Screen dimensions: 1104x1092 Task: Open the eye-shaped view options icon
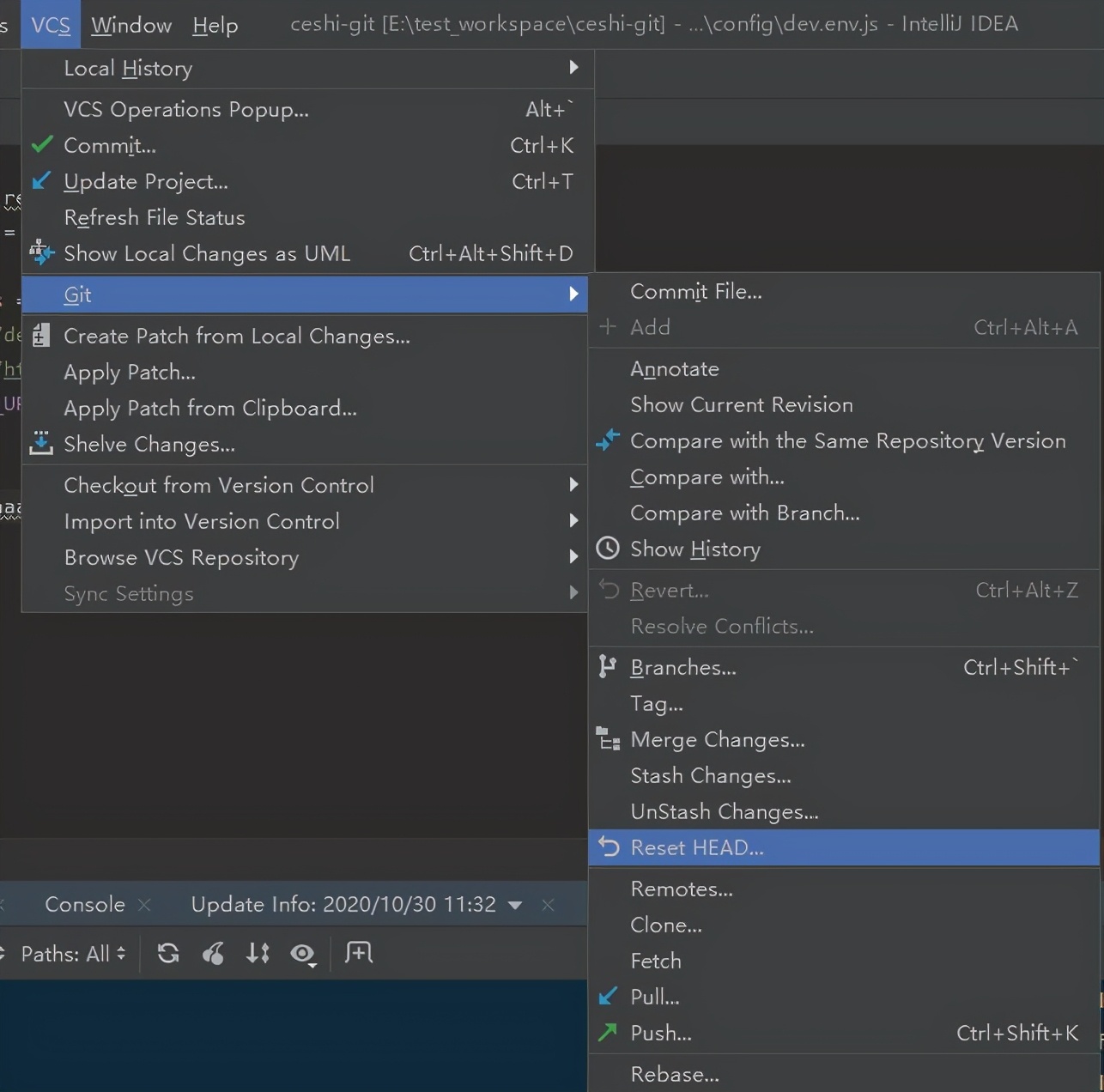tap(303, 954)
